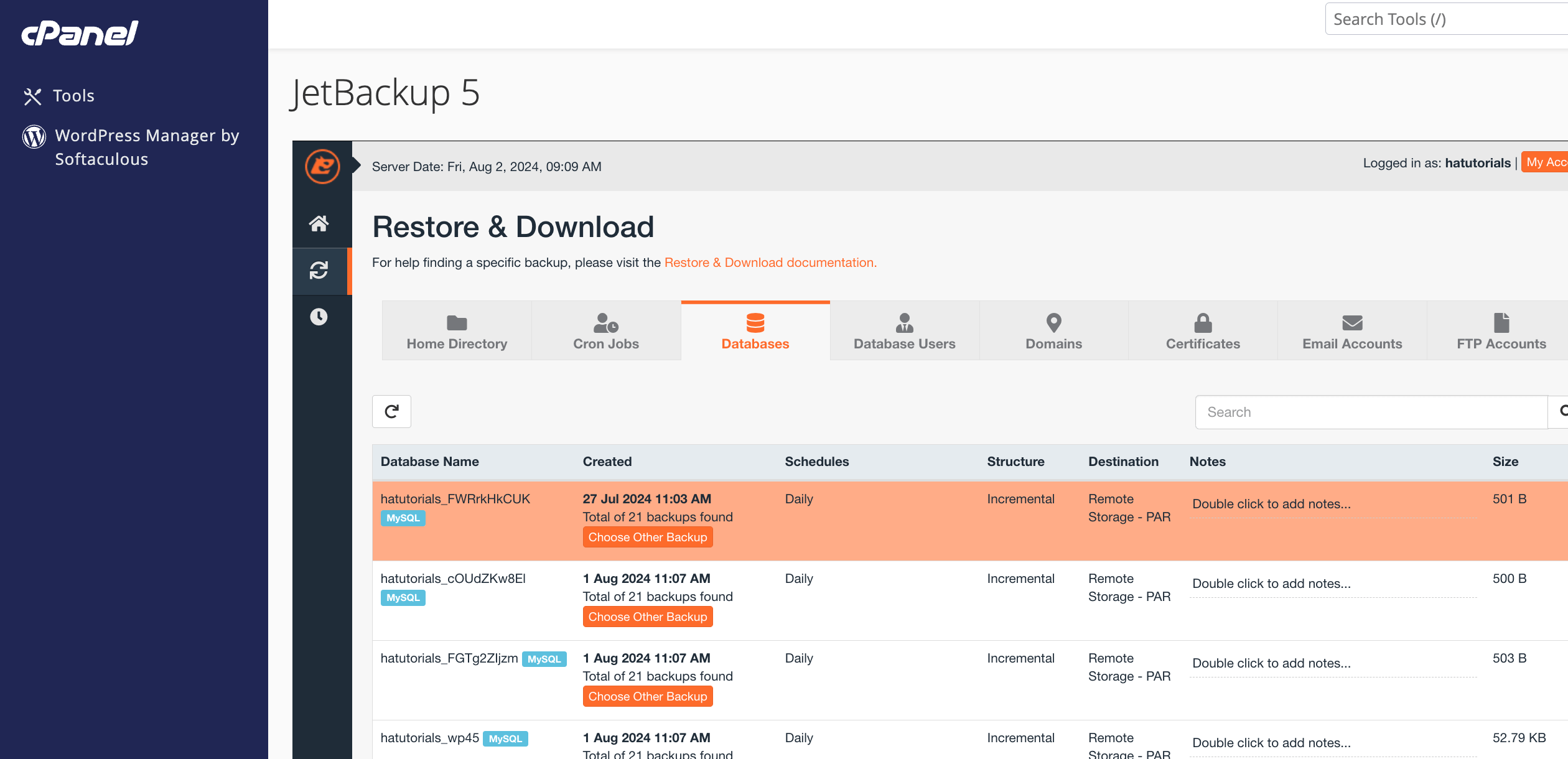Image resolution: width=1568 pixels, height=759 pixels.
Task: Click notes field for hatutorials_cOUdZKw8El row
Action: pyautogui.click(x=1333, y=584)
